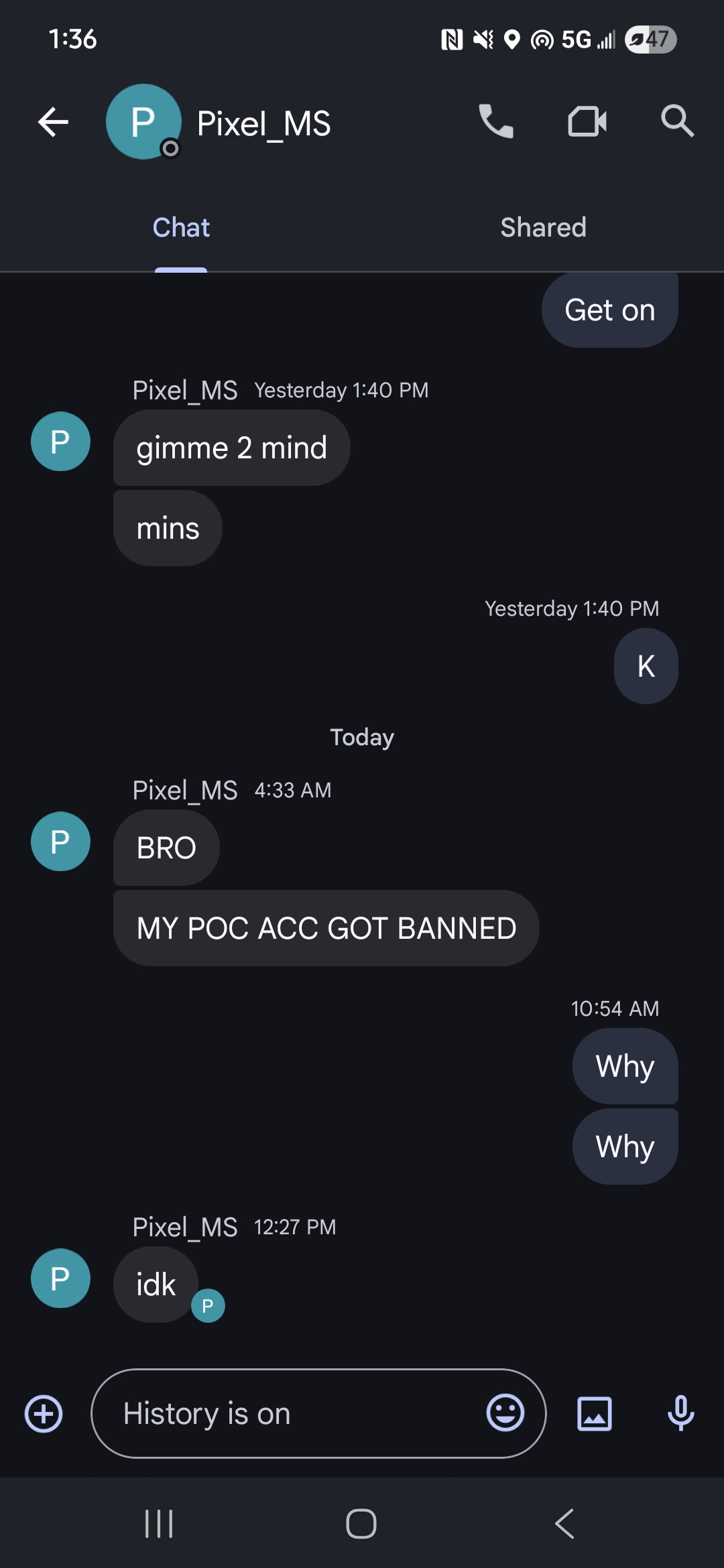Screen dimensions: 724x1568
Task: Select the Chat tab
Action: (x=181, y=228)
